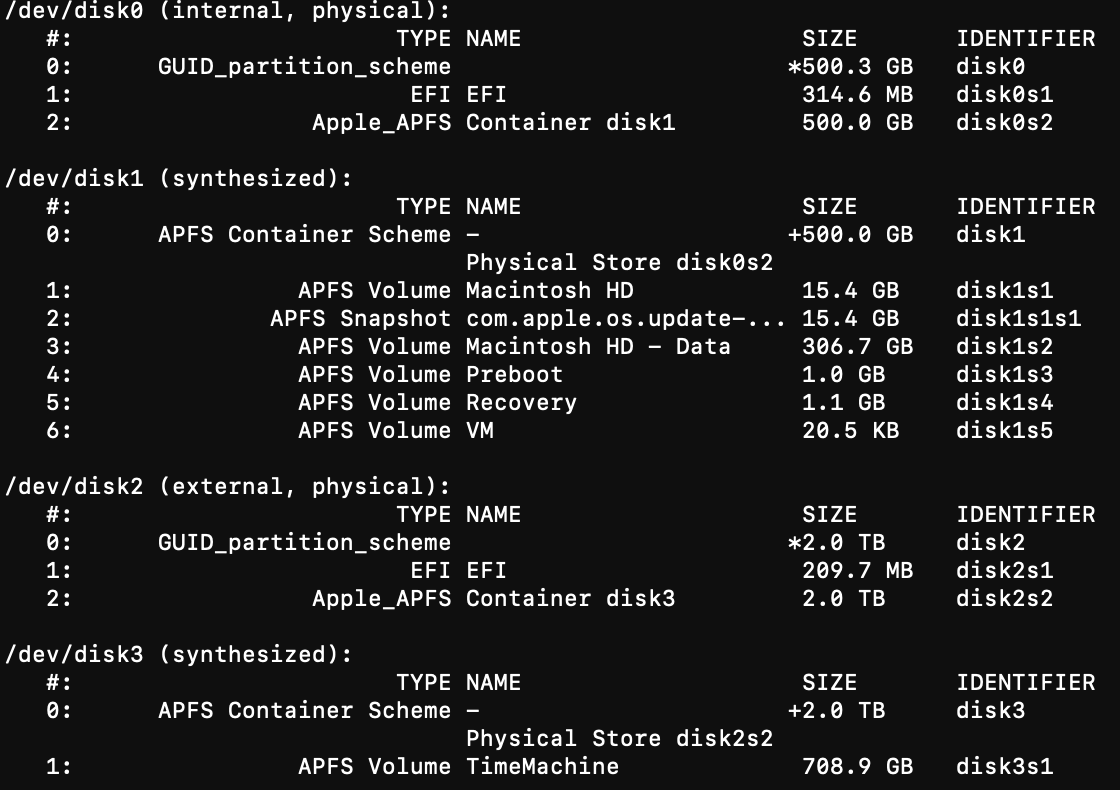Select the 209.7 MB size value
The image size is (1120, 790).
857,571
